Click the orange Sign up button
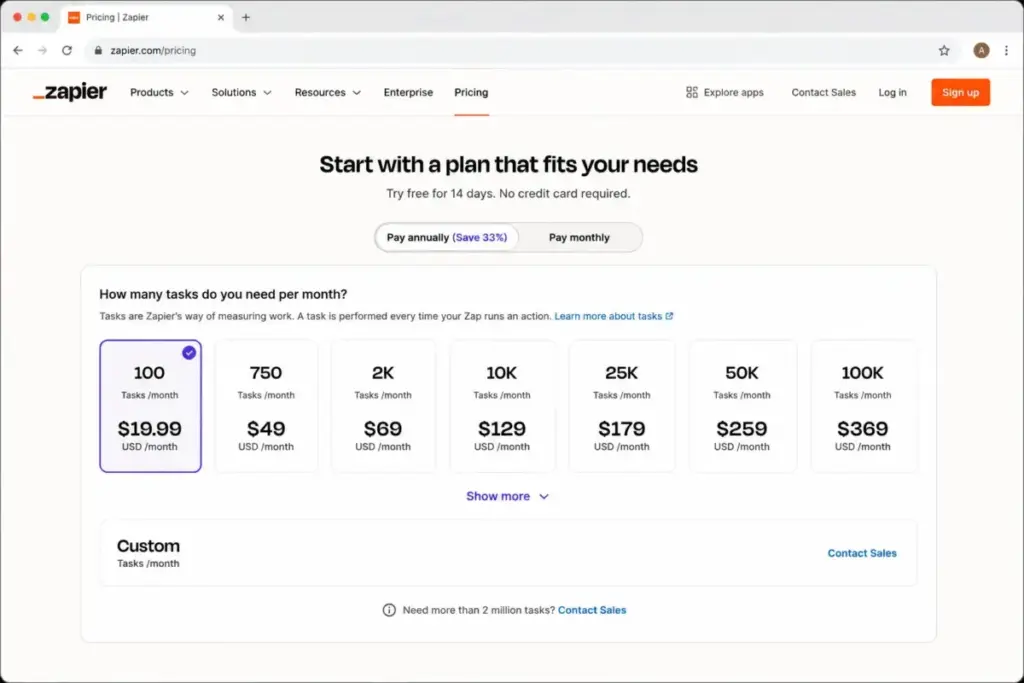The image size is (1024, 683). (960, 92)
